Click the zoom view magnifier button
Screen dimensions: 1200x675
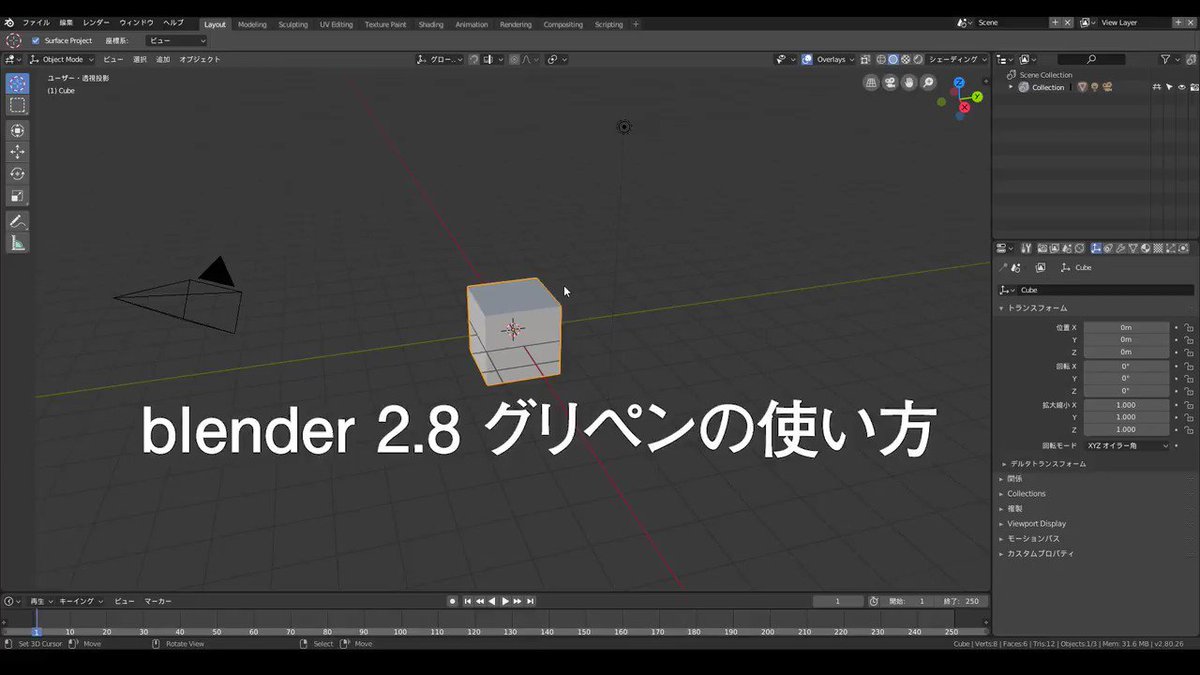929,83
